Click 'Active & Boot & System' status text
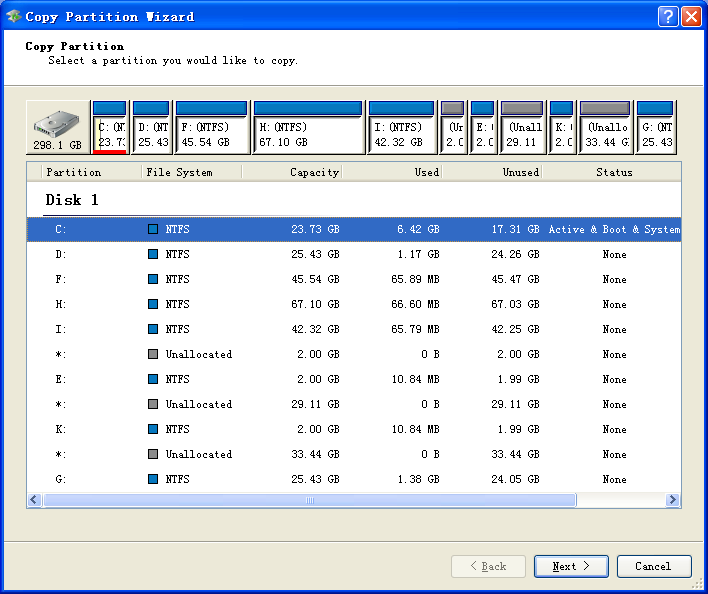 (614, 229)
